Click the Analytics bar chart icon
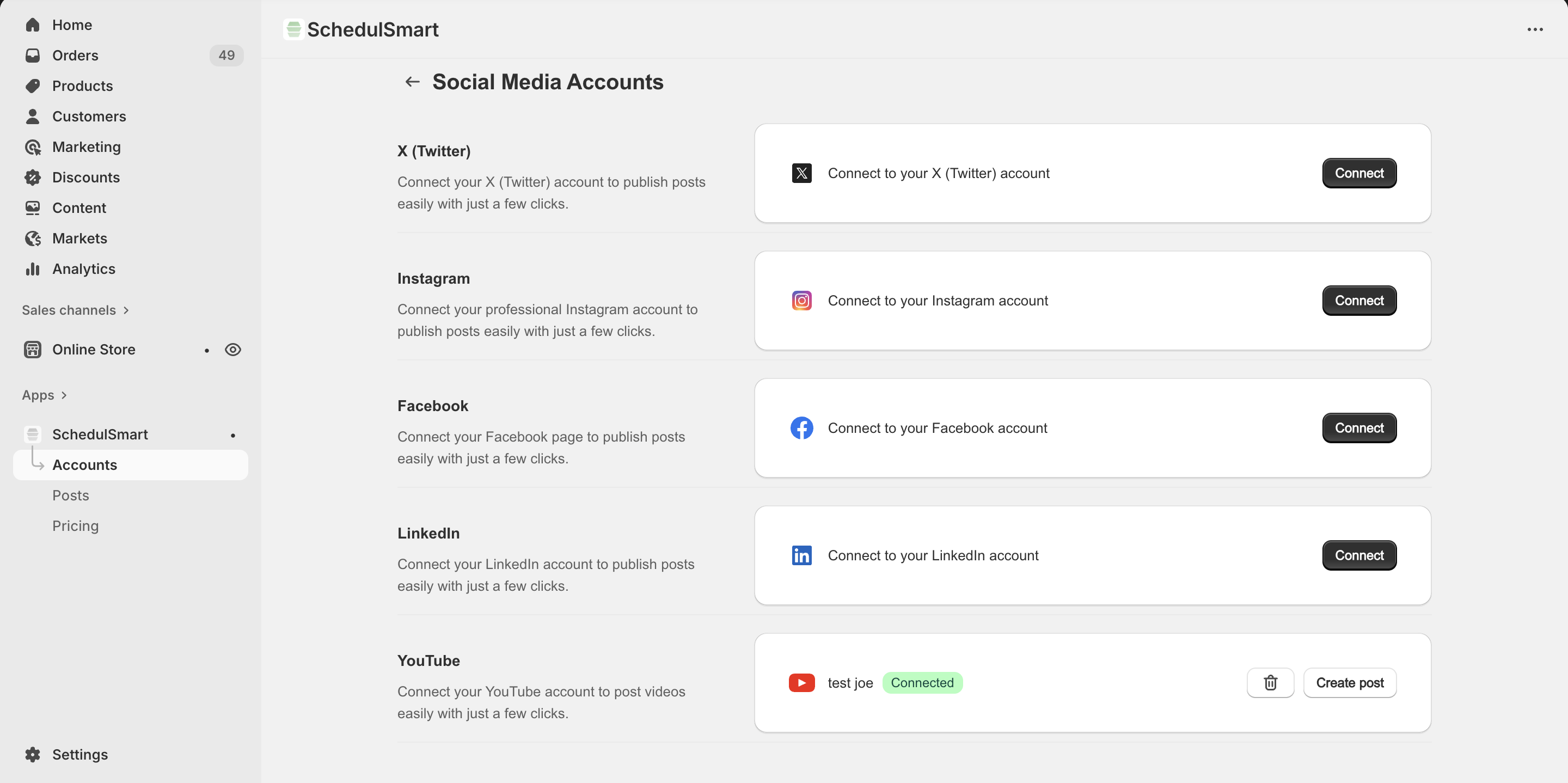This screenshot has height=783, width=1568. pos(33,269)
